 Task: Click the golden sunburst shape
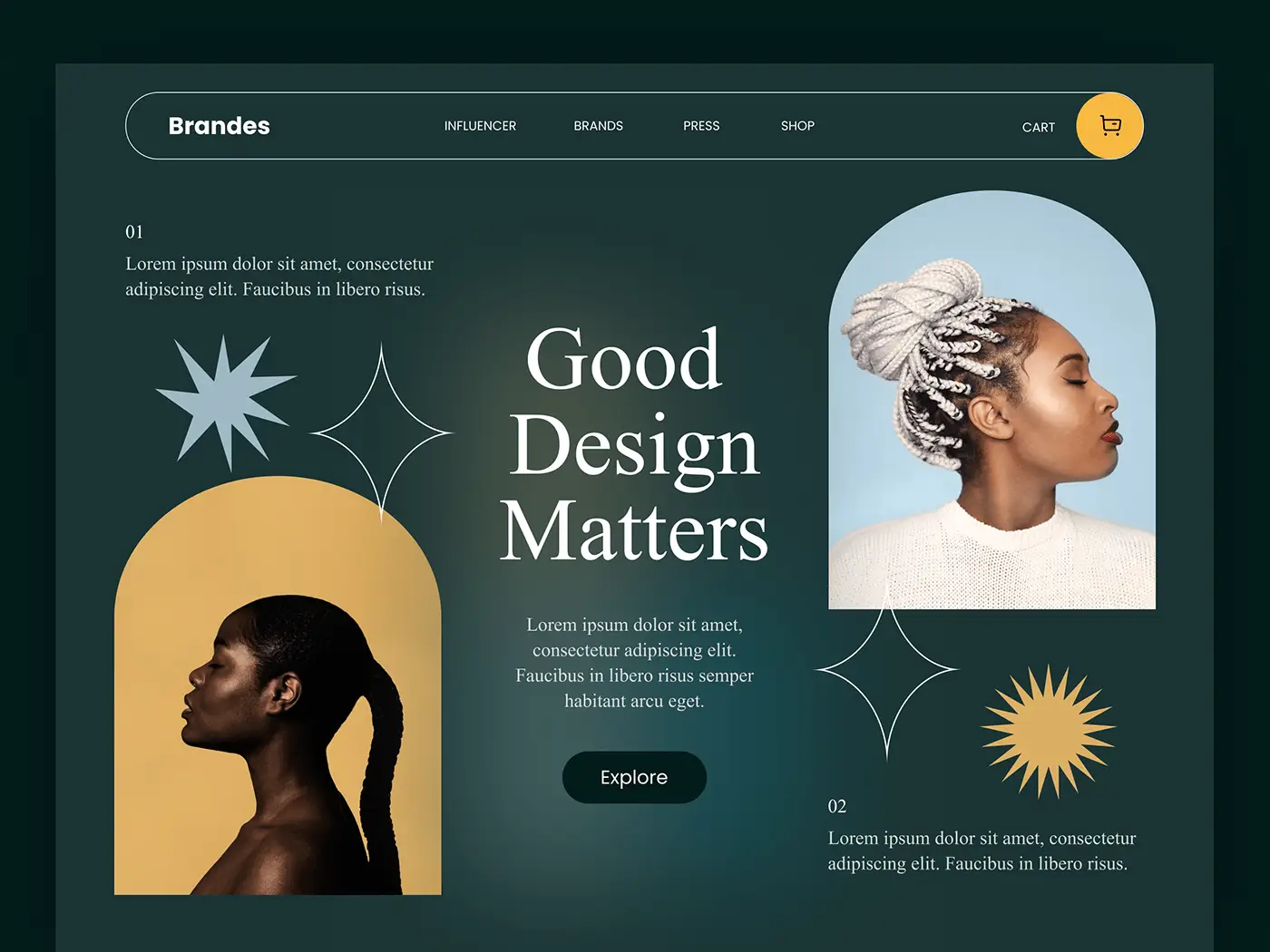tap(1049, 731)
